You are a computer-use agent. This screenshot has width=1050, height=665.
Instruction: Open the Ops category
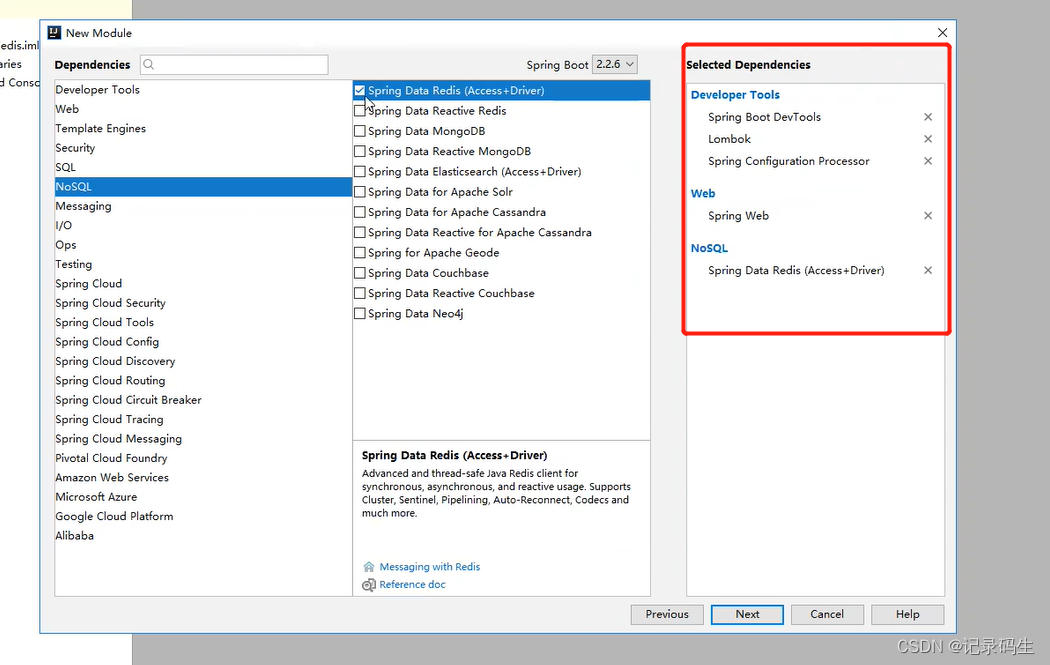(x=203, y=245)
